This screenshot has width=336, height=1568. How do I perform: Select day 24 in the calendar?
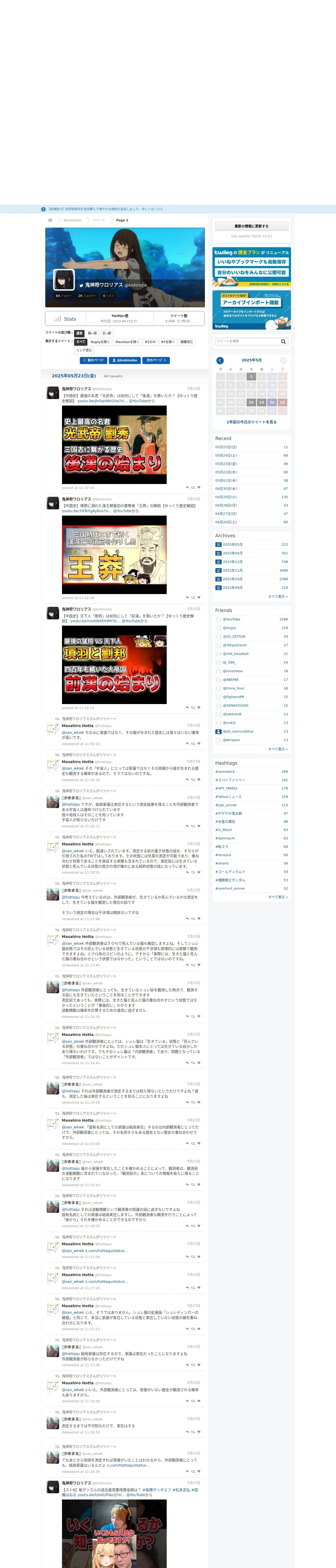point(272,402)
